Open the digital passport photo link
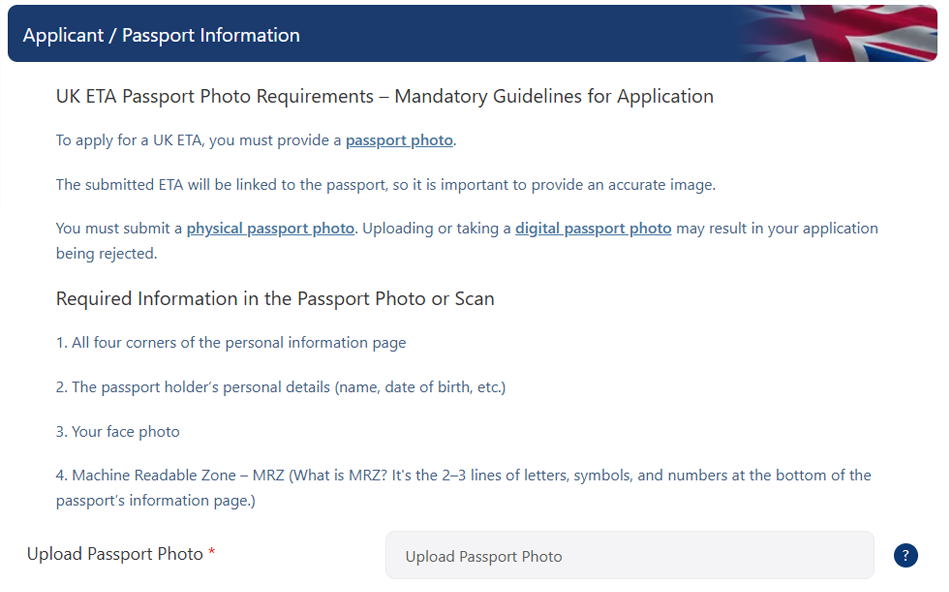Screen dimensions: 949x592 [592, 228]
